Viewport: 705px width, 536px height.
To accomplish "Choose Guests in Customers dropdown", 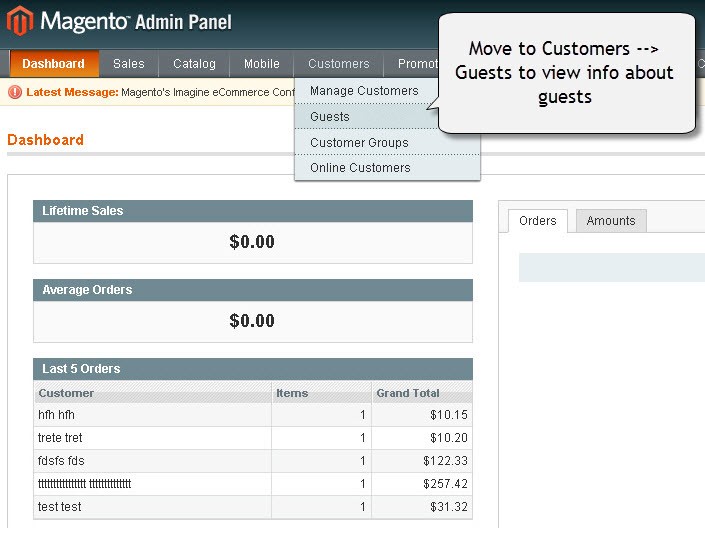I will coord(366,116).
